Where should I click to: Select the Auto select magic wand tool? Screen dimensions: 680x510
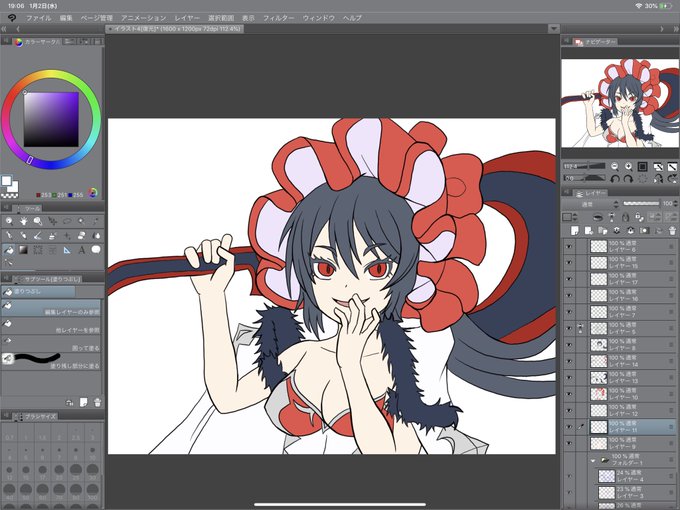[x=81, y=221]
